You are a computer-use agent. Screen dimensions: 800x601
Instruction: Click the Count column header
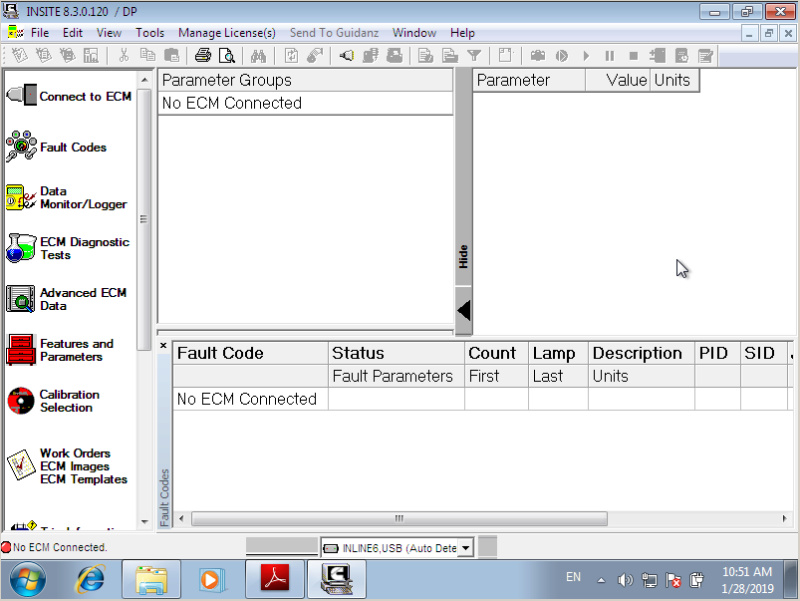[496, 353]
